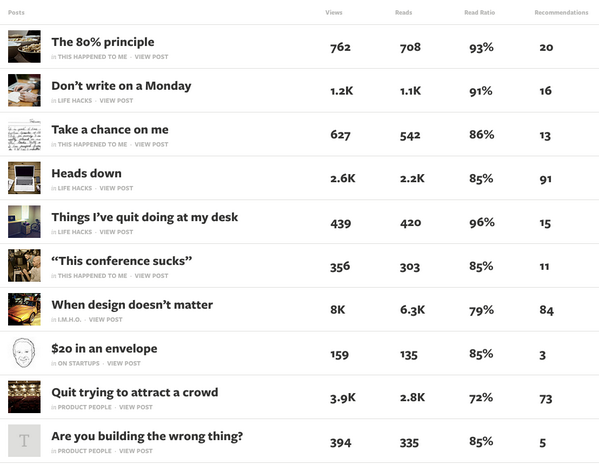Image resolution: width=599 pixels, height=465 pixels.
Task: Open the laptop thumbnail for Heads down
Action: [x=24, y=178]
